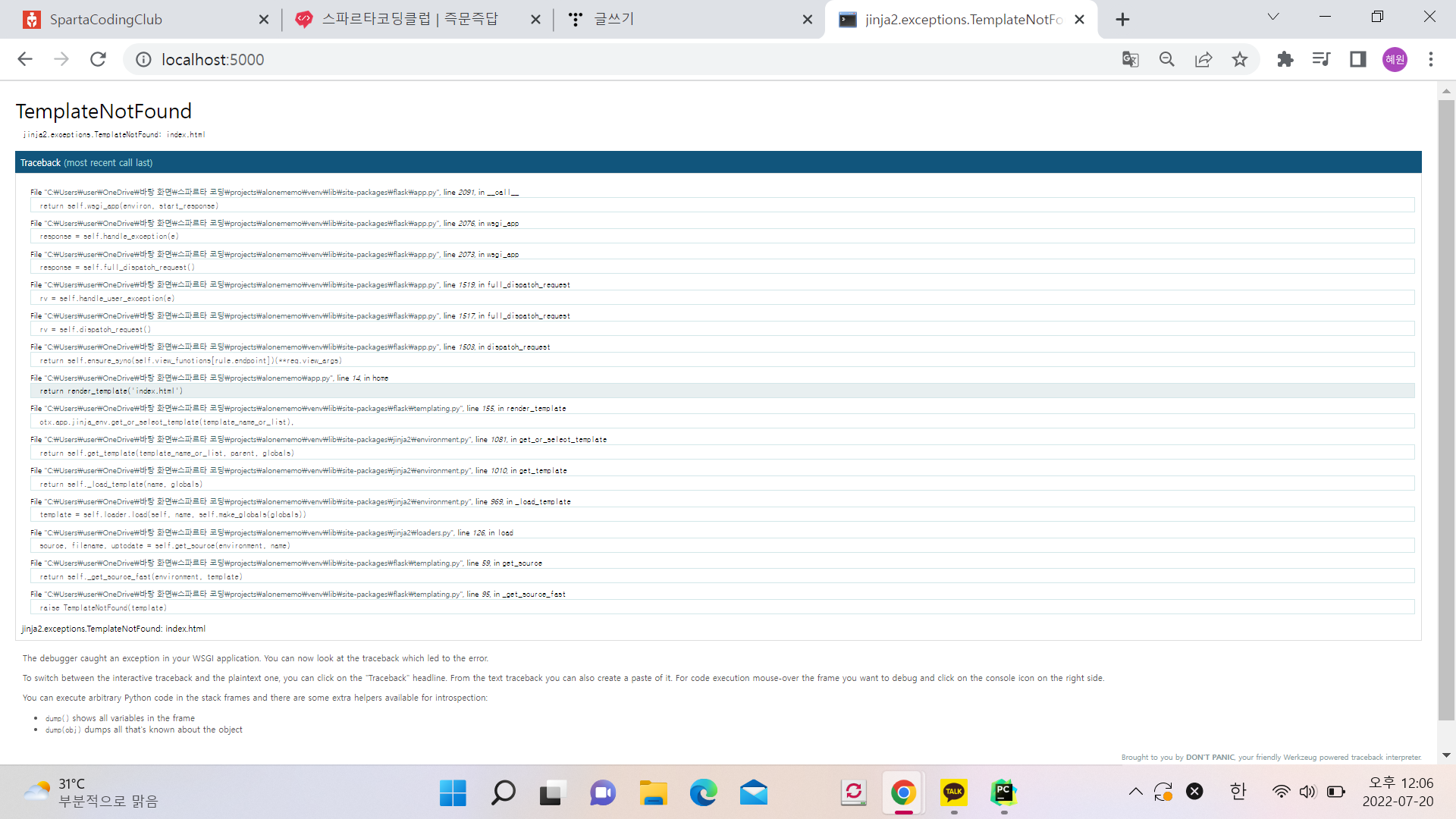Click the 'rv = self.handle_user_exception(e)' line
Screen dimensions: 1456x819
pos(722,298)
